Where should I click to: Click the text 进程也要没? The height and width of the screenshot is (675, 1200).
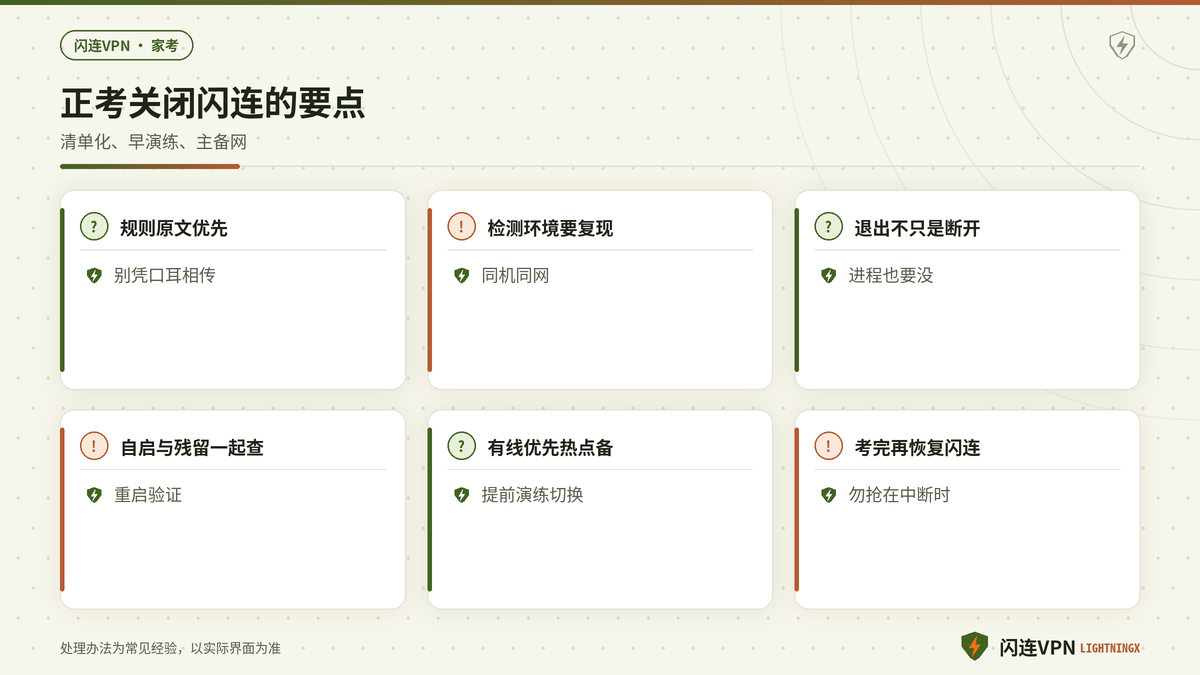(891, 276)
